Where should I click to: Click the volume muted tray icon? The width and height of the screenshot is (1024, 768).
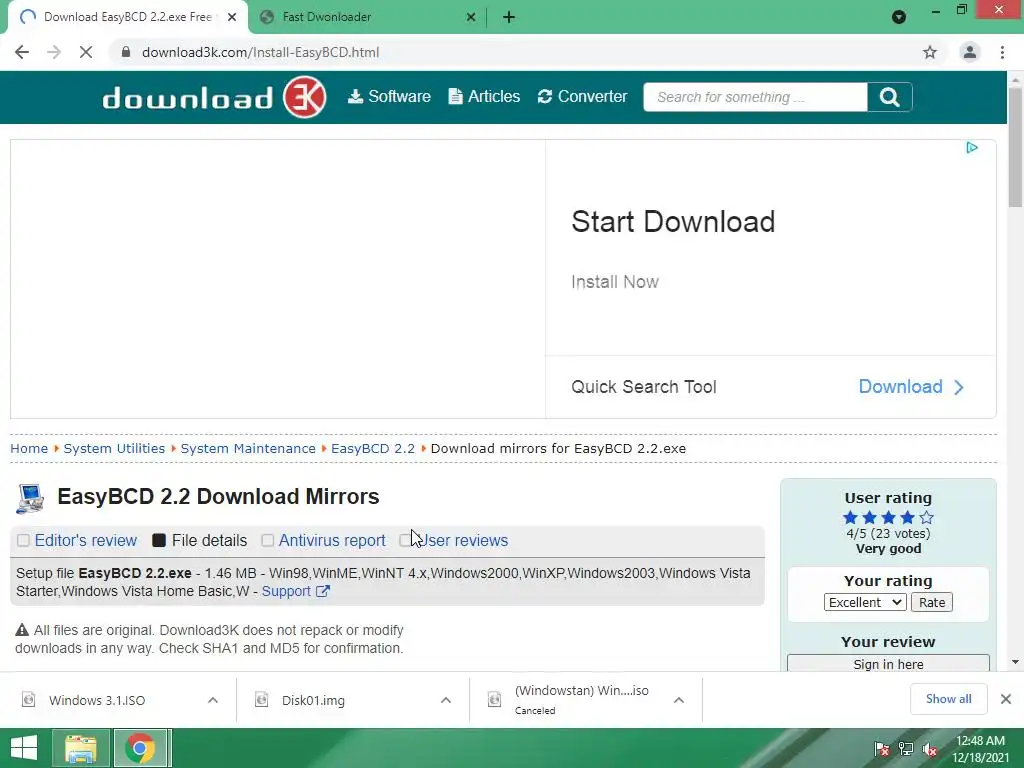930,749
